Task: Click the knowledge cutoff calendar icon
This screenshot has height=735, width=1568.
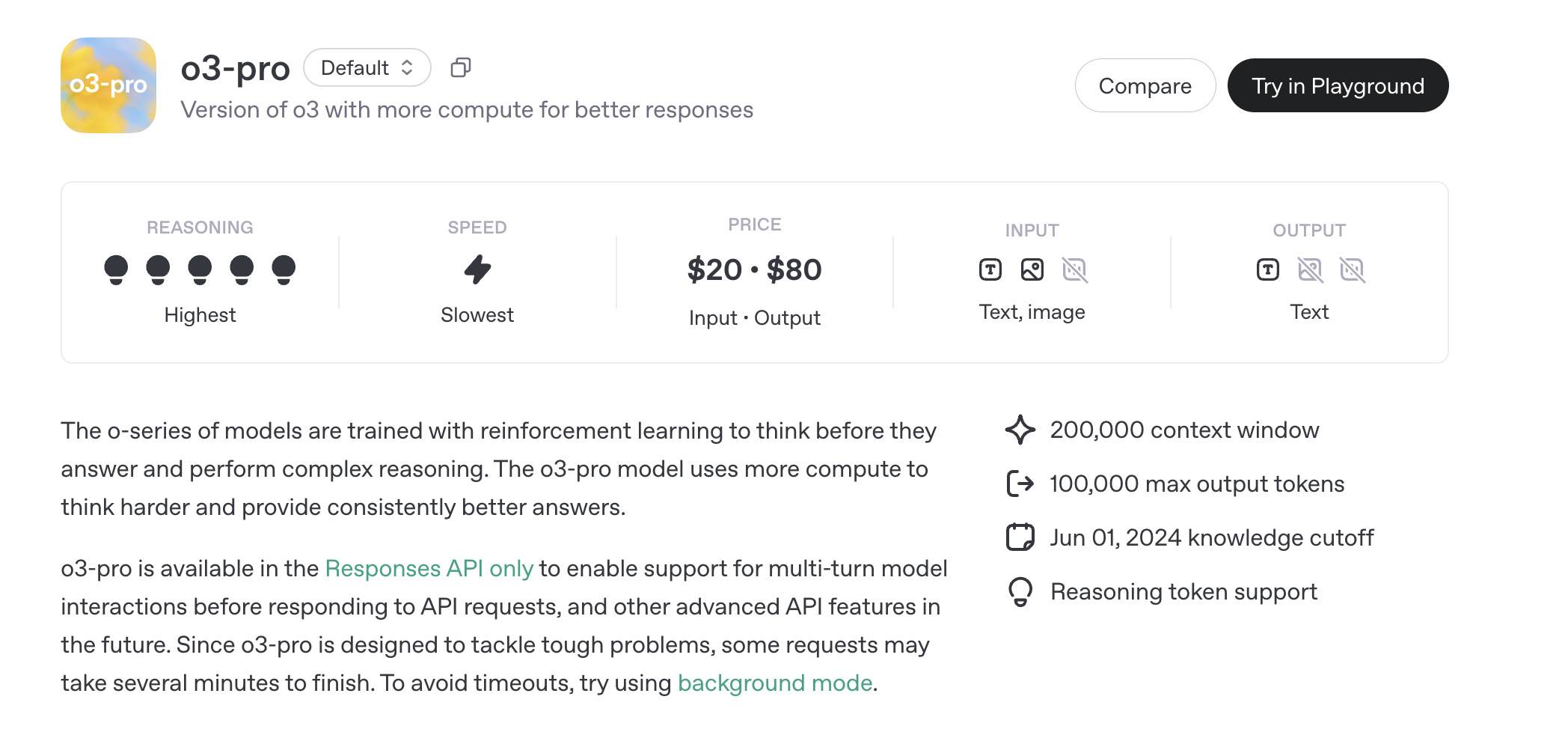Action: [x=1020, y=537]
